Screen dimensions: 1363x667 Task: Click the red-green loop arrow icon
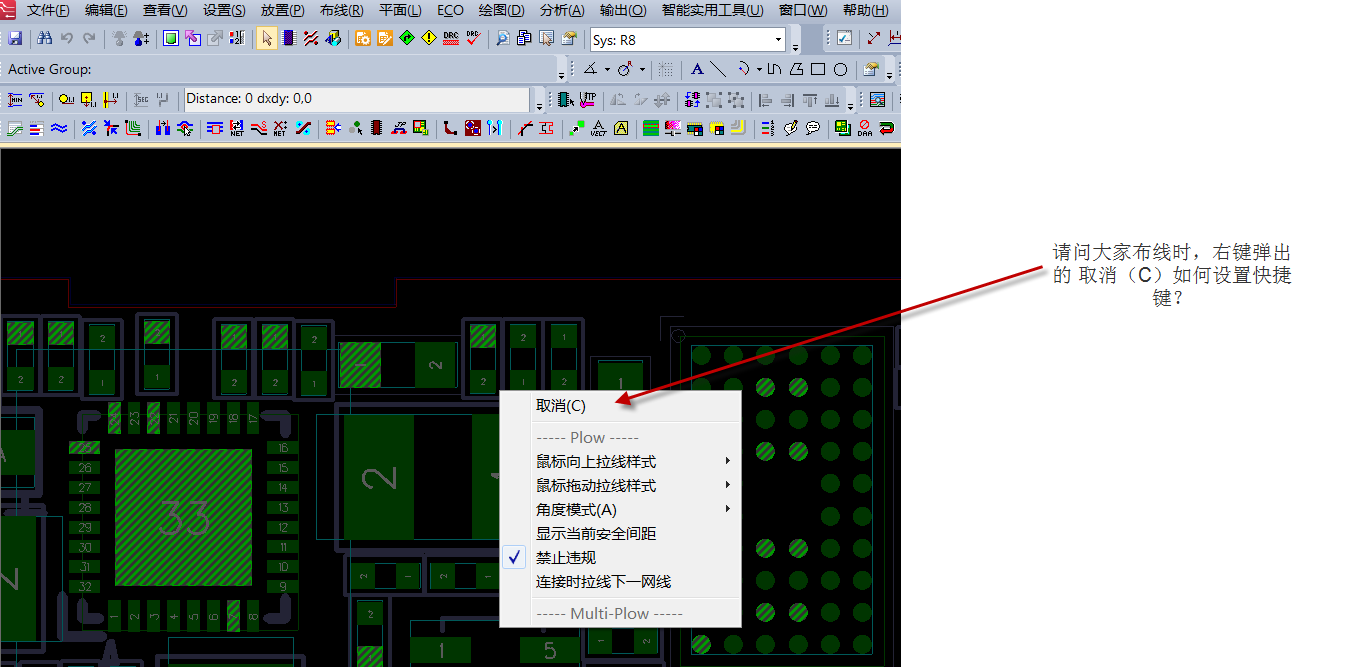pyautogui.click(x=887, y=128)
